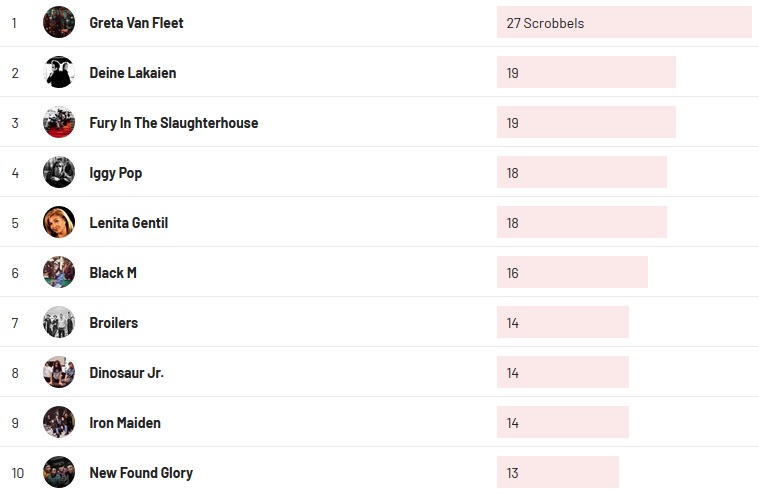Open the Greta Van Fleet artist link
Screen dimensions: 759x496
click(136, 22)
